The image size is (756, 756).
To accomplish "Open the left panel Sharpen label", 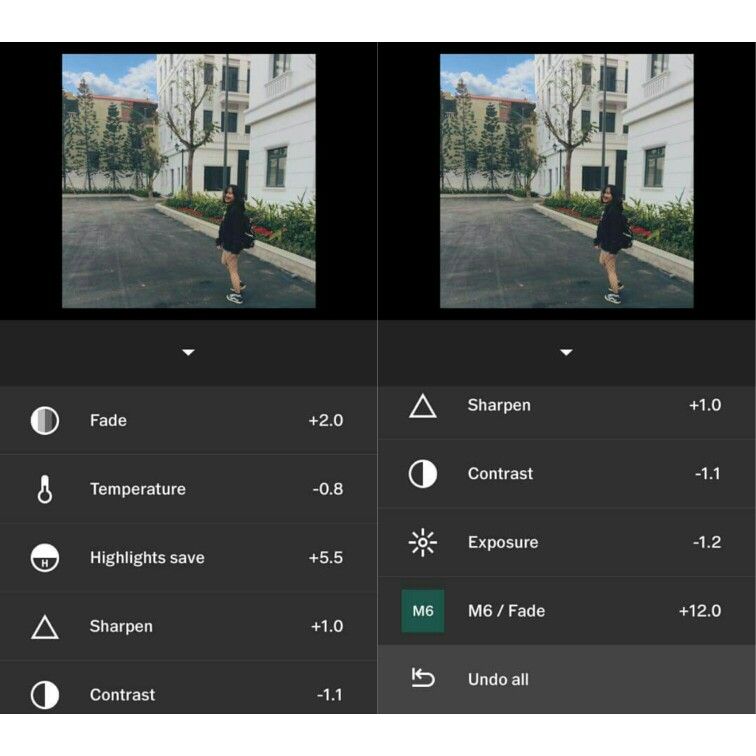I will [121, 626].
